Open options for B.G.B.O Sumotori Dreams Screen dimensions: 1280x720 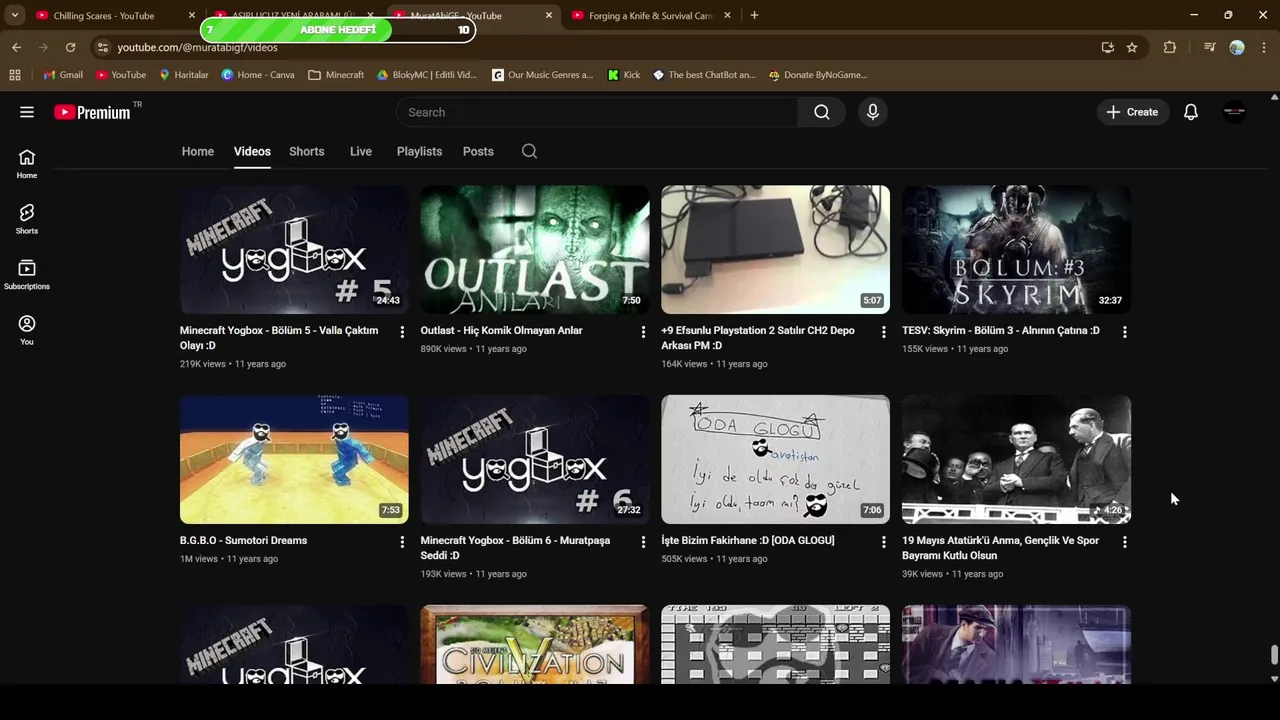pyautogui.click(x=402, y=542)
